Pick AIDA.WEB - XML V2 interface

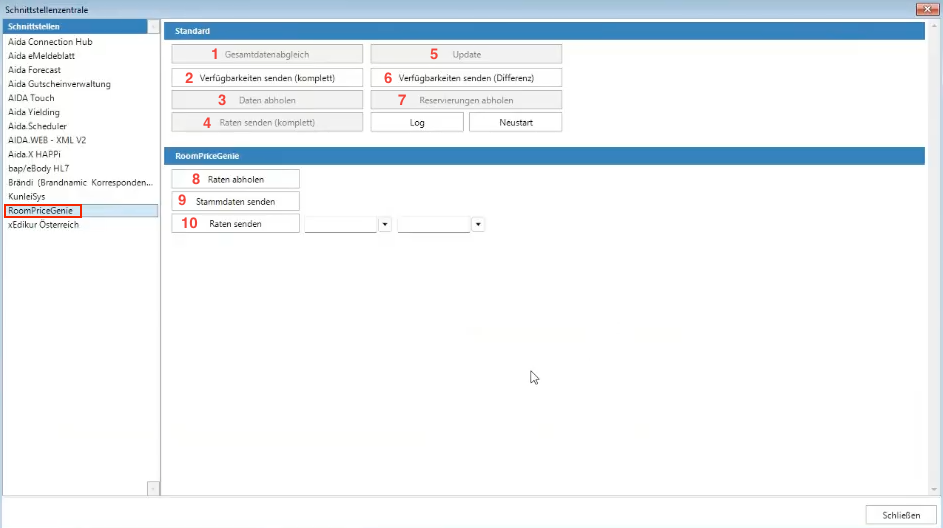[x=47, y=140]
